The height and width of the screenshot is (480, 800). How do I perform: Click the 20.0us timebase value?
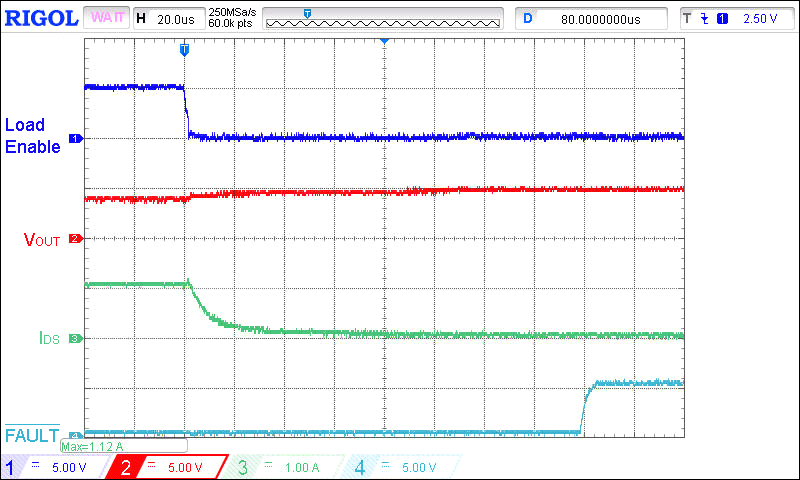(175, 19)
